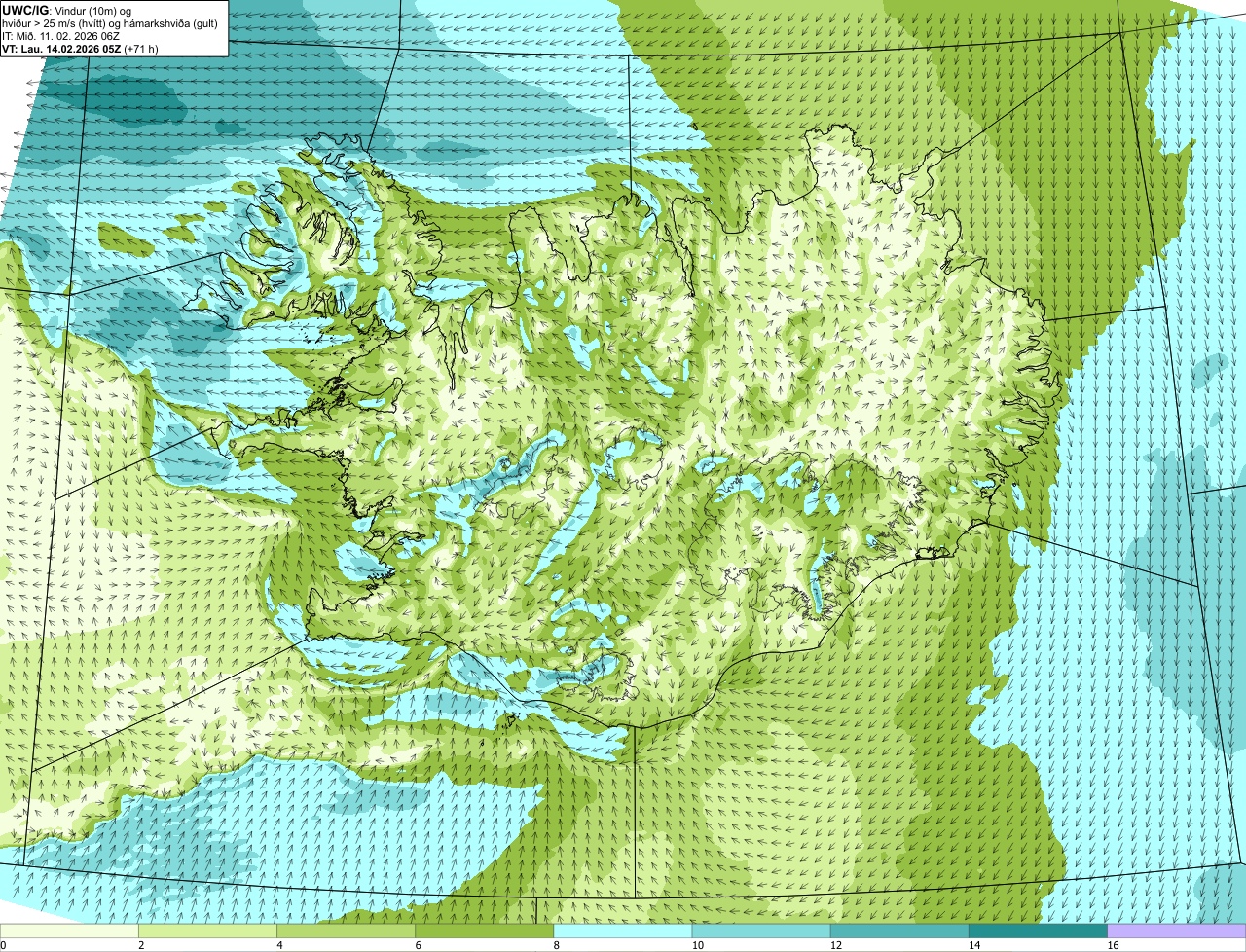Click the lavender above-16 m/s legend swatch

[1177, 931]
